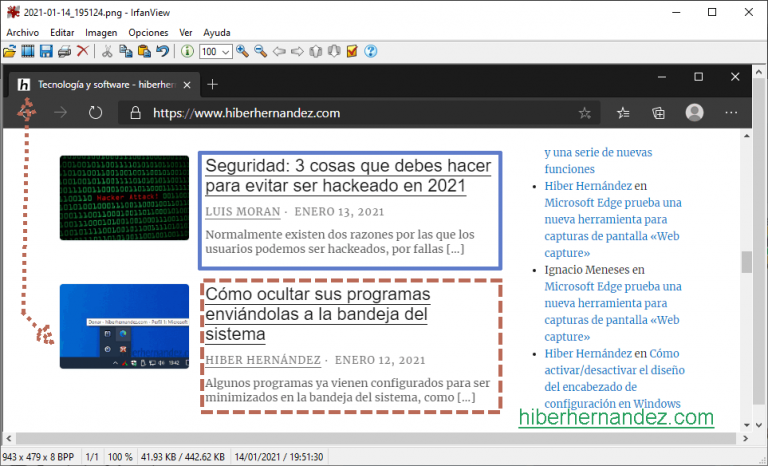Image resolution: width=768 pixels, height=466 pixels.
Task: Open the slideshow filmstrip icon
Action: 28,51
